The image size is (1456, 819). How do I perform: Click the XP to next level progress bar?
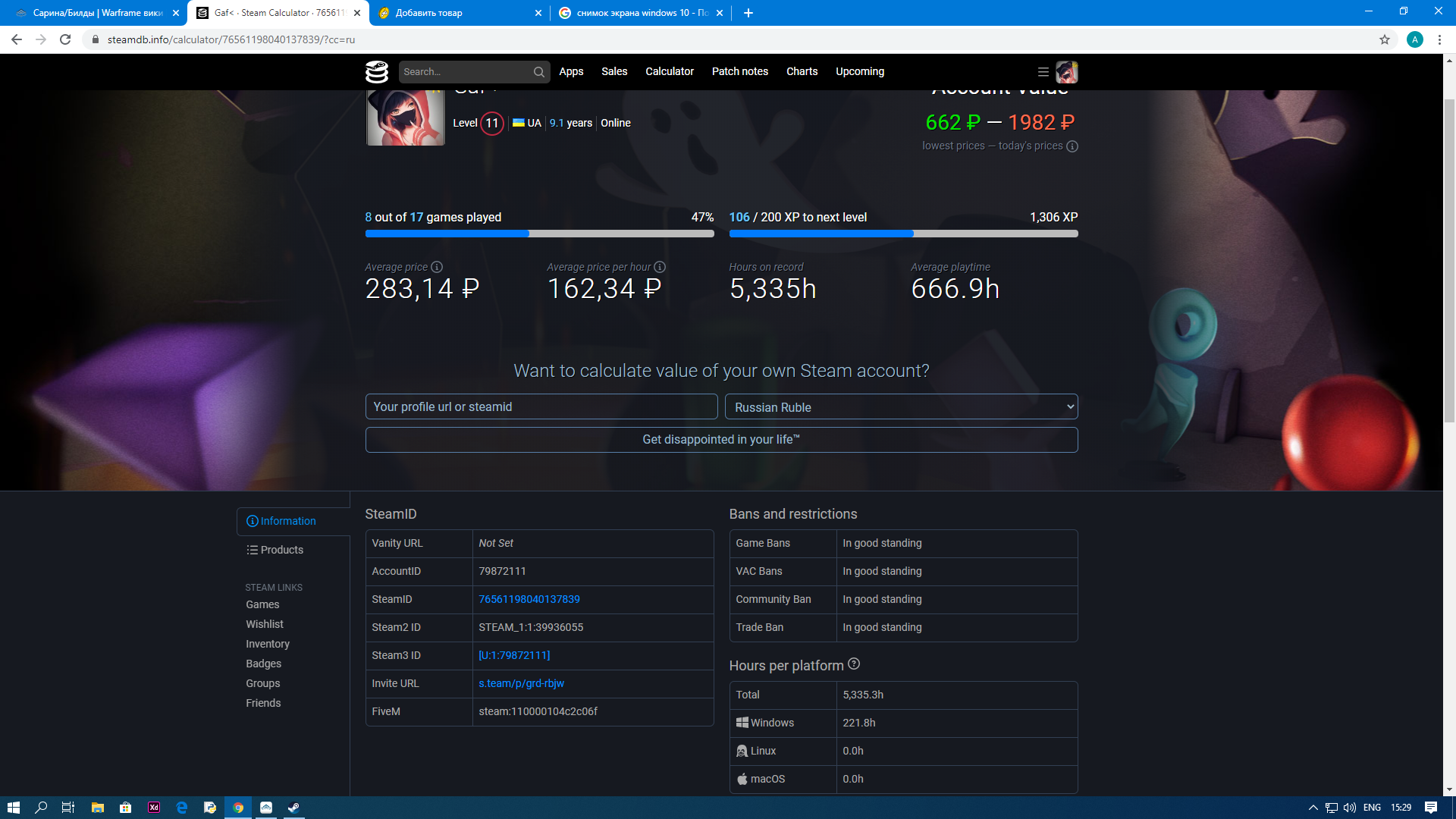pyautogui.click(x=903, y=234)
